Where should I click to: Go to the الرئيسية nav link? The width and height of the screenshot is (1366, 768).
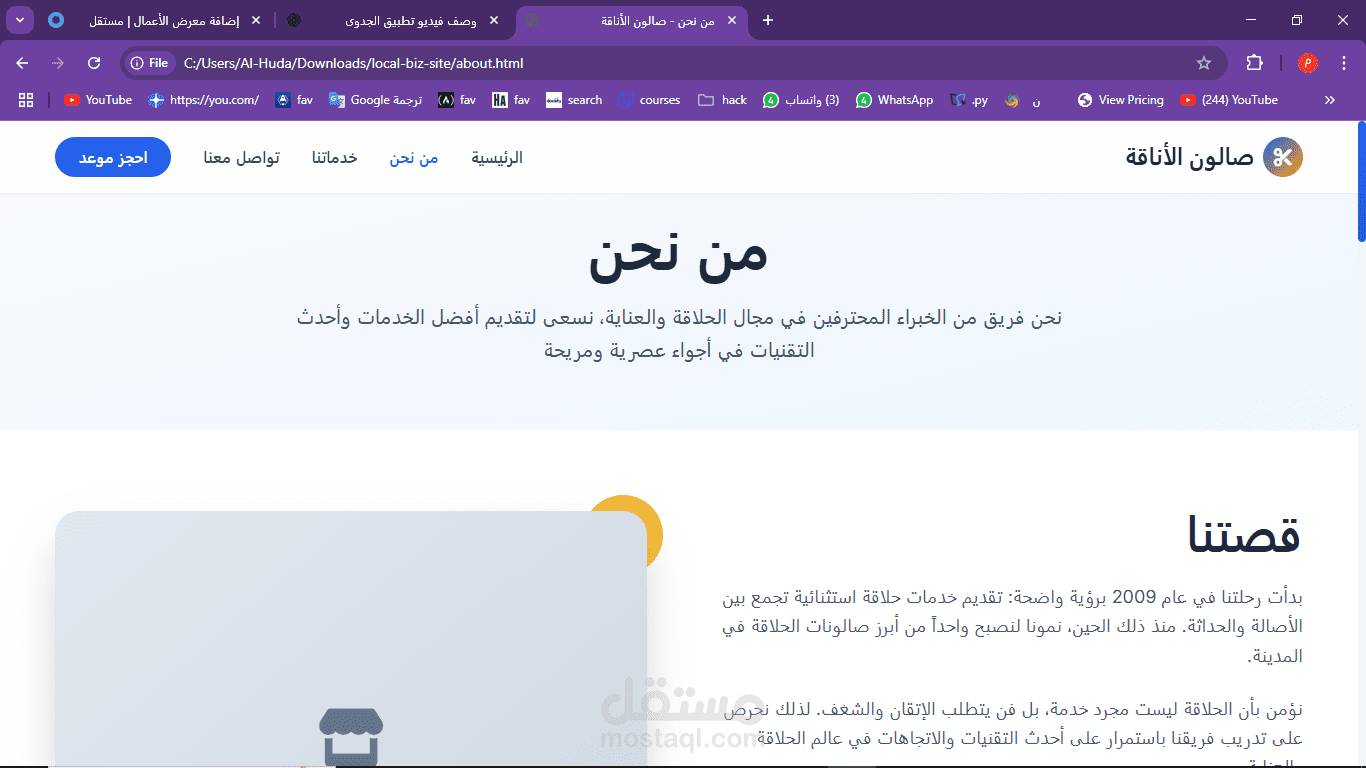pyautogui.click(x=497, y=158)
